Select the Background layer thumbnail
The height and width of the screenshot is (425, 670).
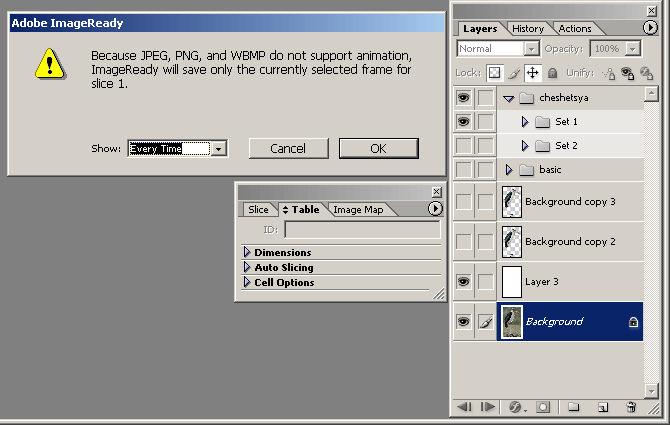pos(512,322)
